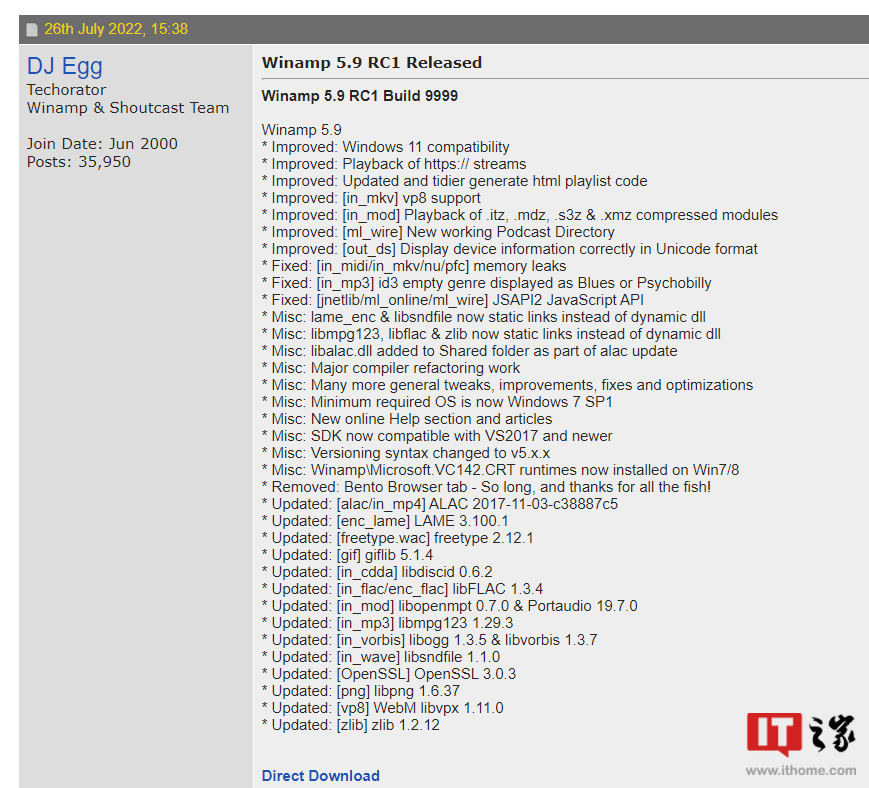Click the 'Playback of https:// streams' line
The image size is (869, 788).
click(x=394, y=164)
